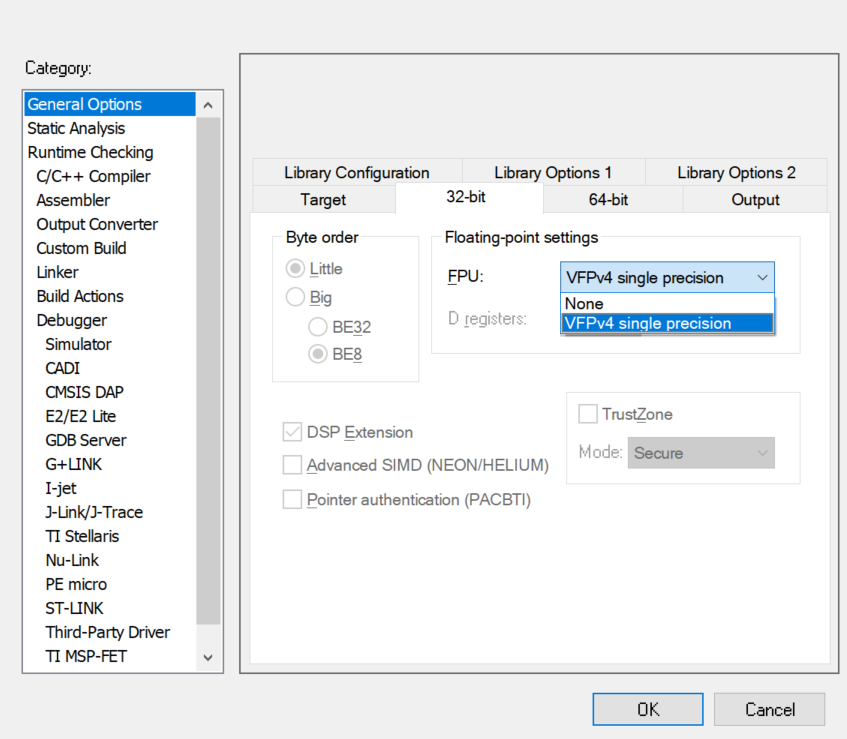Switch to the 64-bit tab

point(608,199)
